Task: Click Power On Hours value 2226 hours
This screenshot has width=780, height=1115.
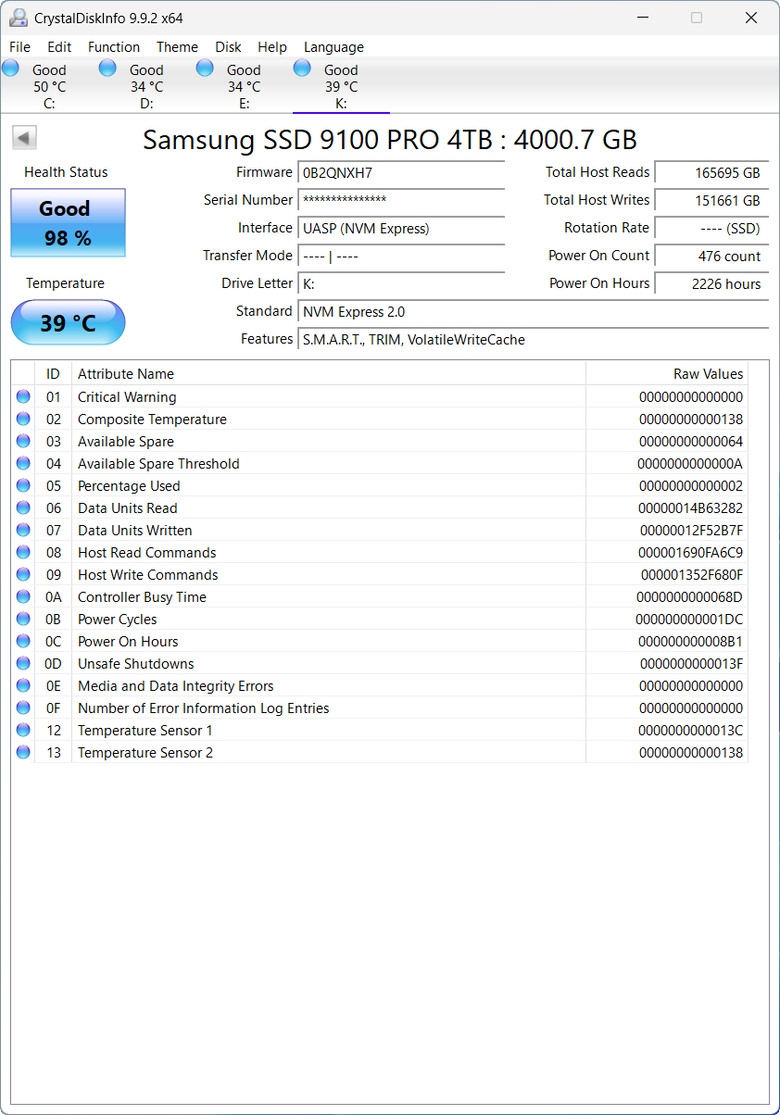Action: [x=712, y=284]
